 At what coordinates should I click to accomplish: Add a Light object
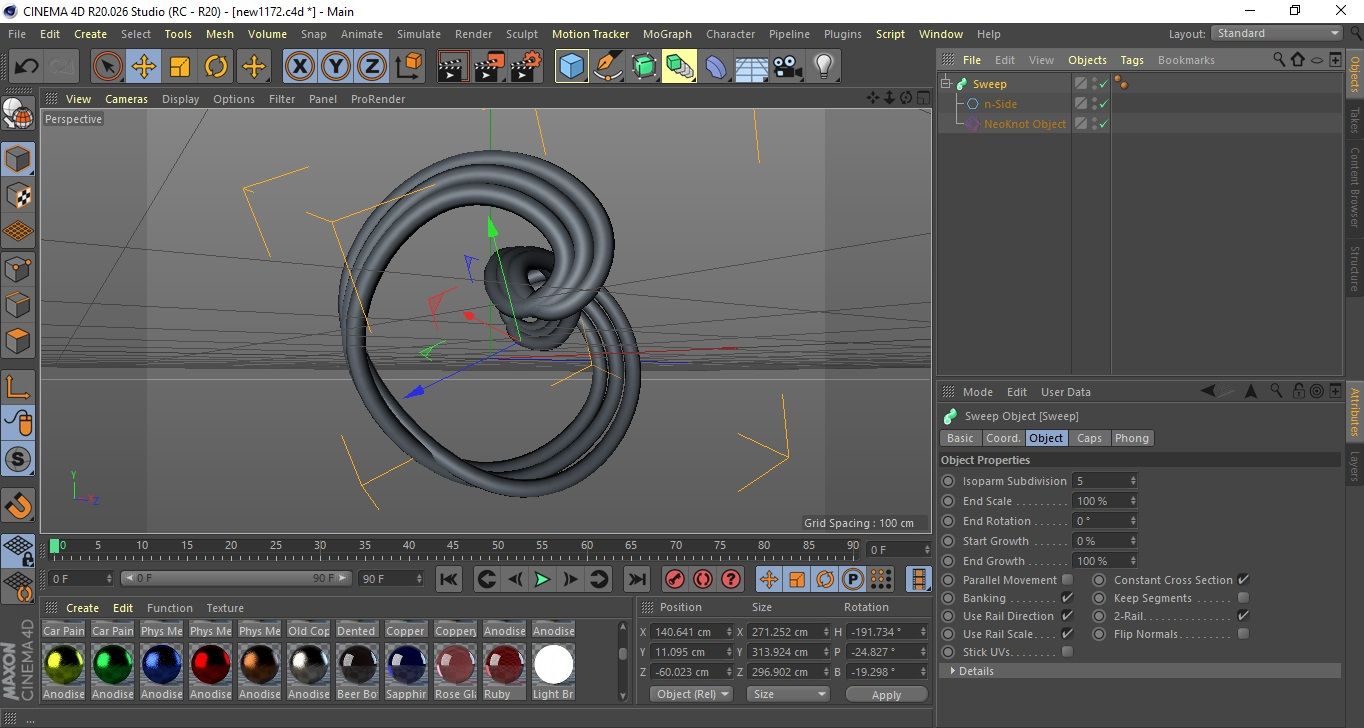[x=824, y=67]
